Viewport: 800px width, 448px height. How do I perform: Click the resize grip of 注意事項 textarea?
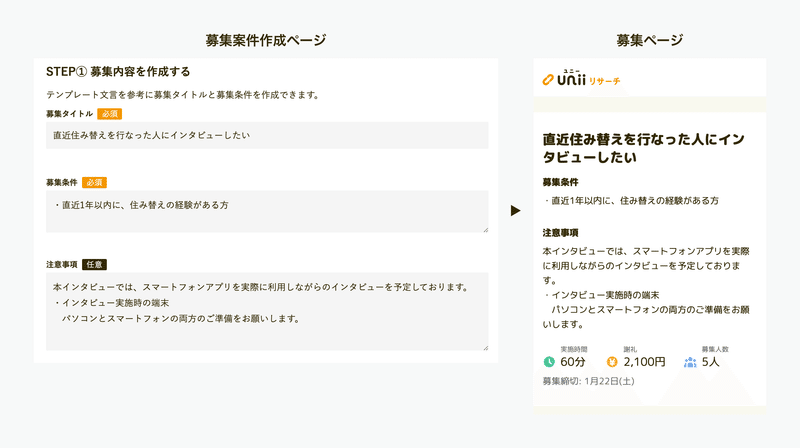(485, 347)
